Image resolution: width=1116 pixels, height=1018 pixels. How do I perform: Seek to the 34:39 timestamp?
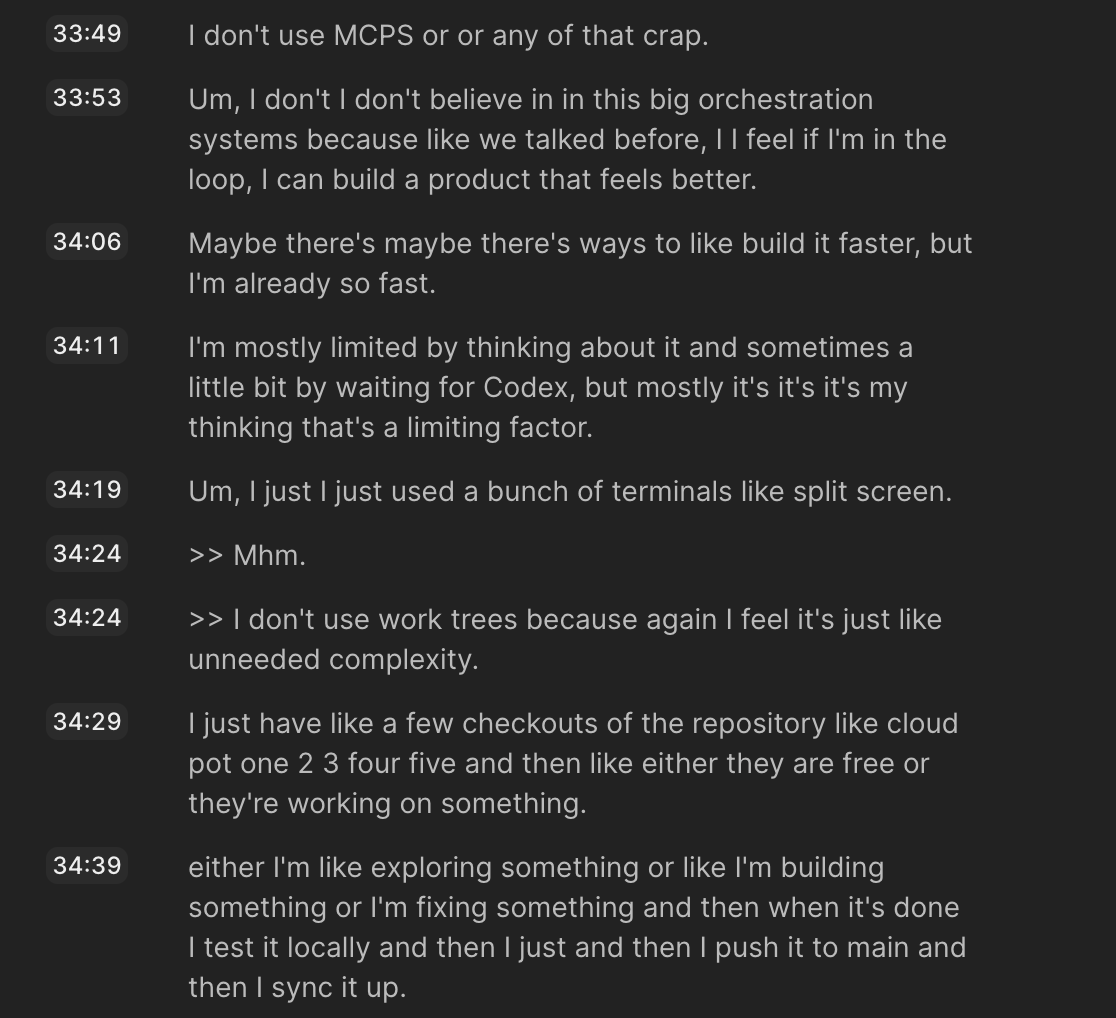click(87, 866)
